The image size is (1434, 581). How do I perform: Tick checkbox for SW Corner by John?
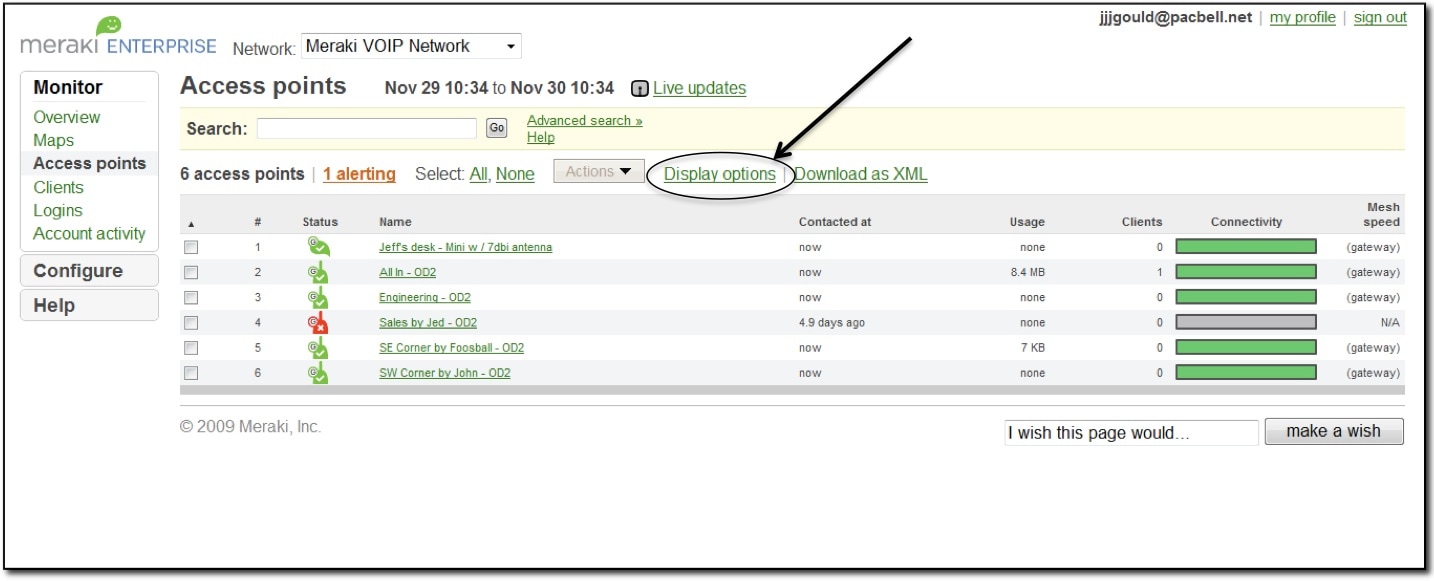click(x=191, y=373)
